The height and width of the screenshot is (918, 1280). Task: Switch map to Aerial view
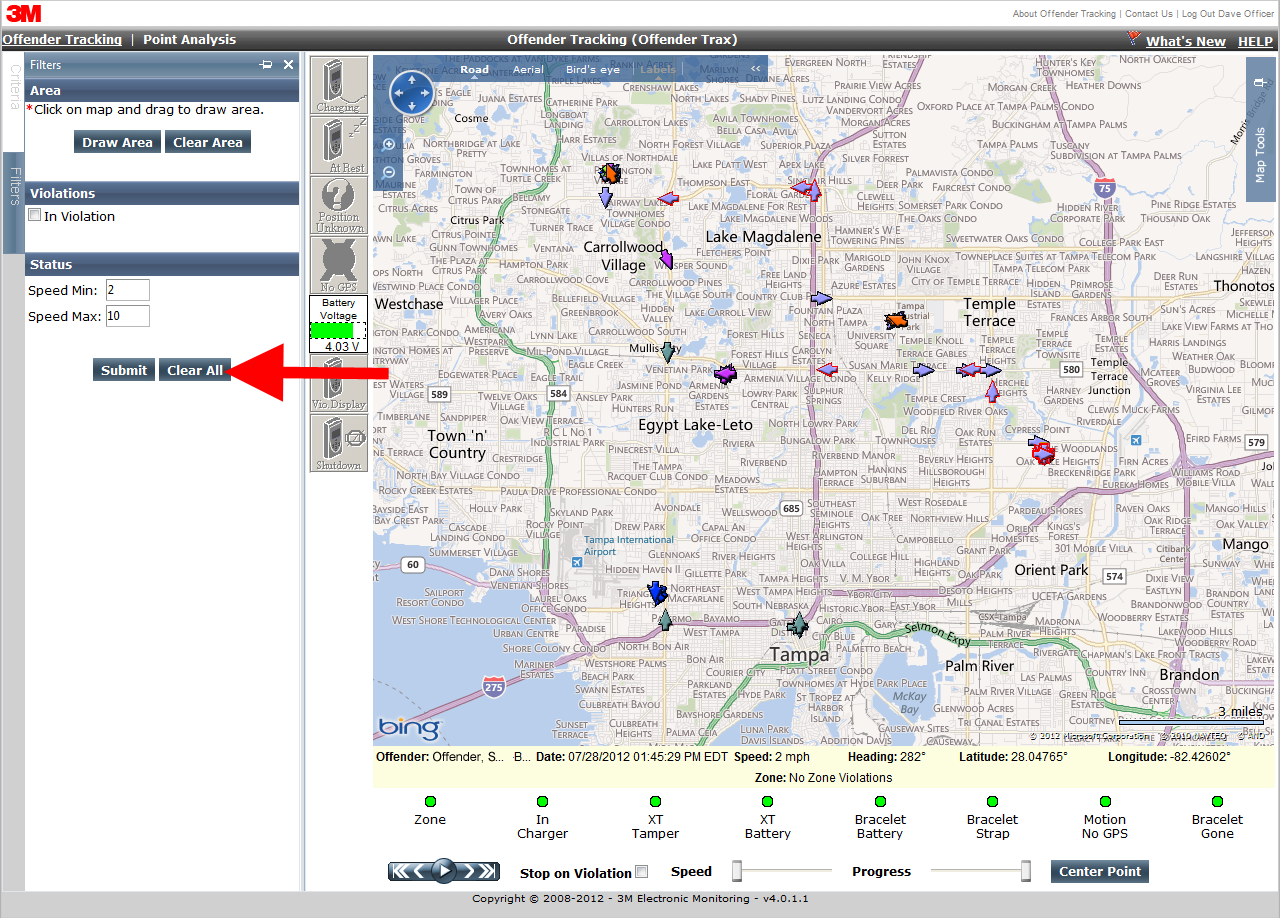(x=528, y=69)
